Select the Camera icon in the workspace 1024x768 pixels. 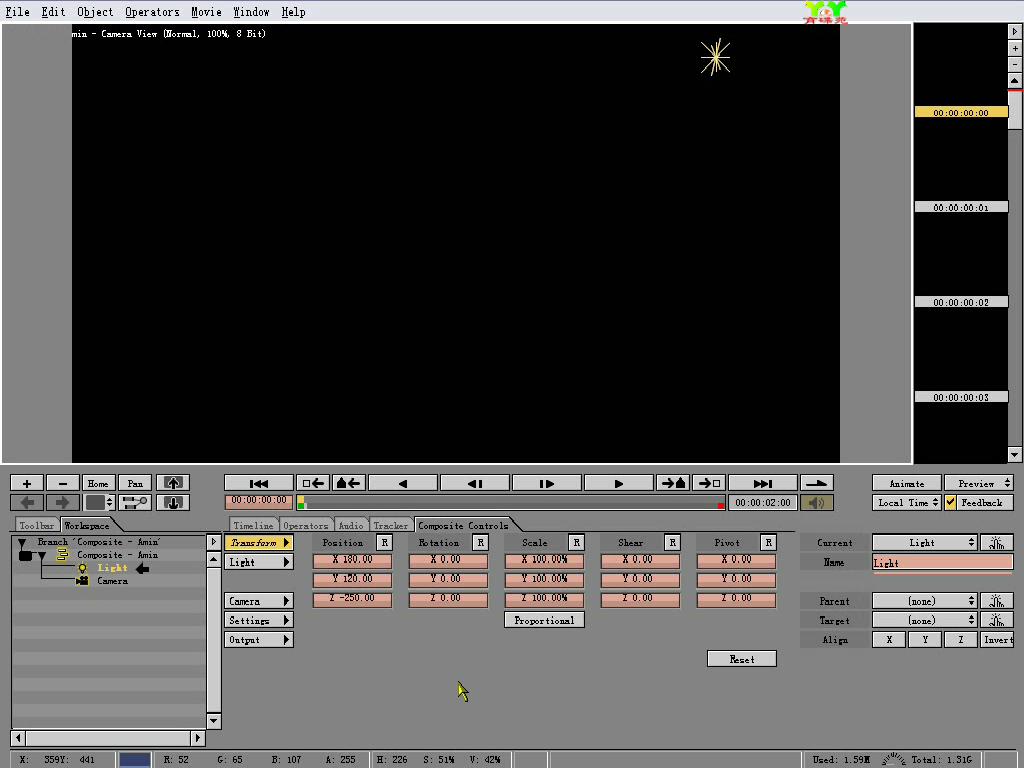click(82, 581)
